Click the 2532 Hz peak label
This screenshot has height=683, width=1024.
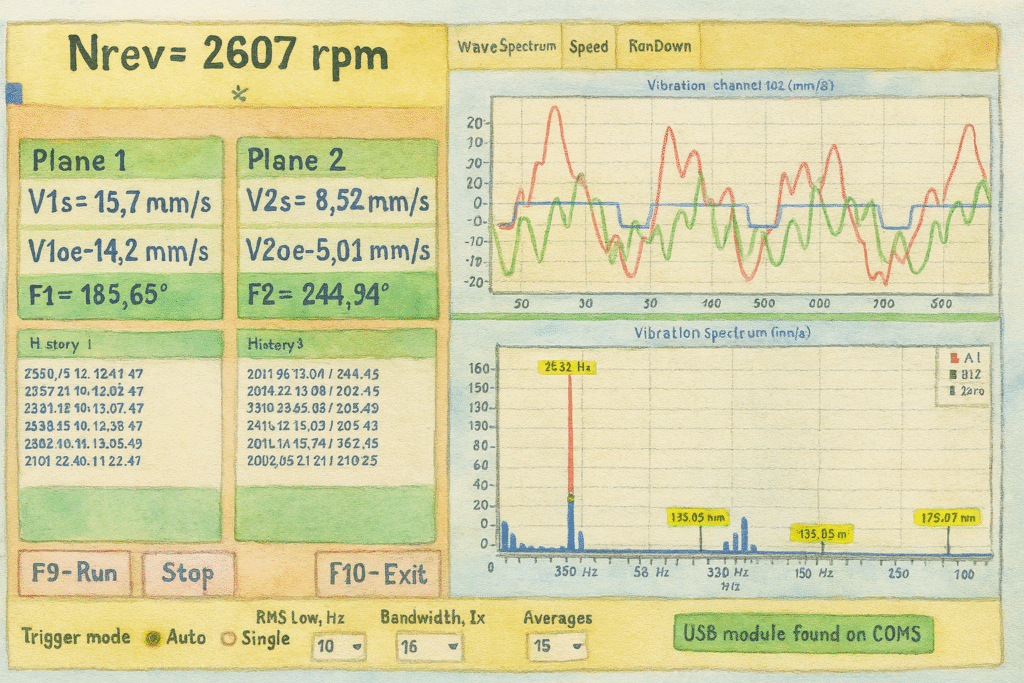click(570, 367)
